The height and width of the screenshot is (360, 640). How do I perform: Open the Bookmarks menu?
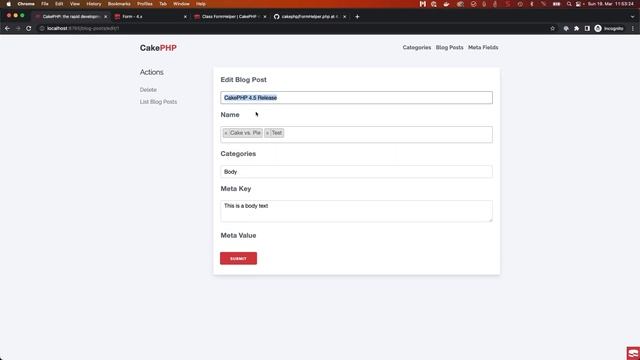(x=119, y=4)
